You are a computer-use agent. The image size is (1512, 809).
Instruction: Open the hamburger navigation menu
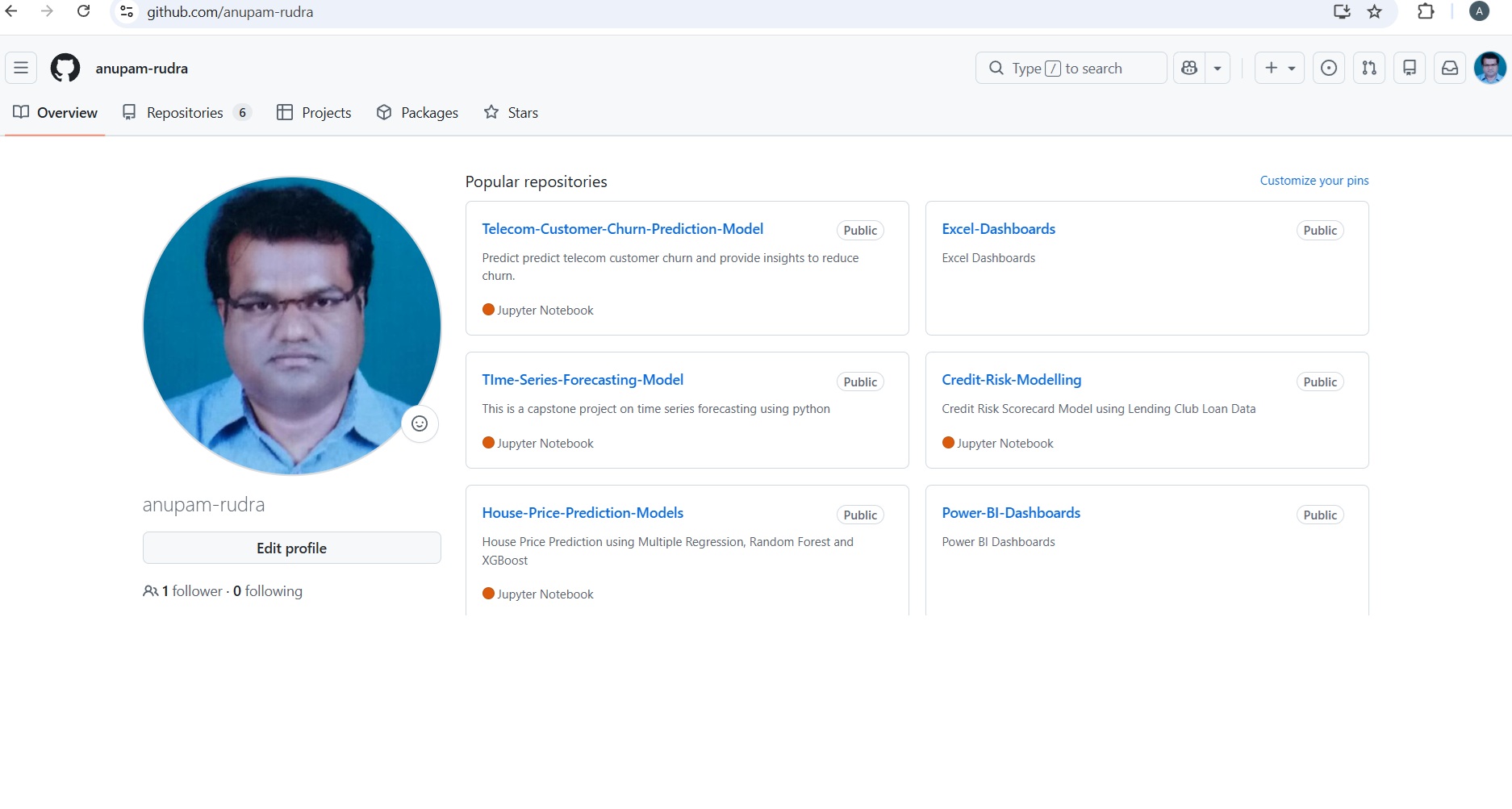point(21,69)
